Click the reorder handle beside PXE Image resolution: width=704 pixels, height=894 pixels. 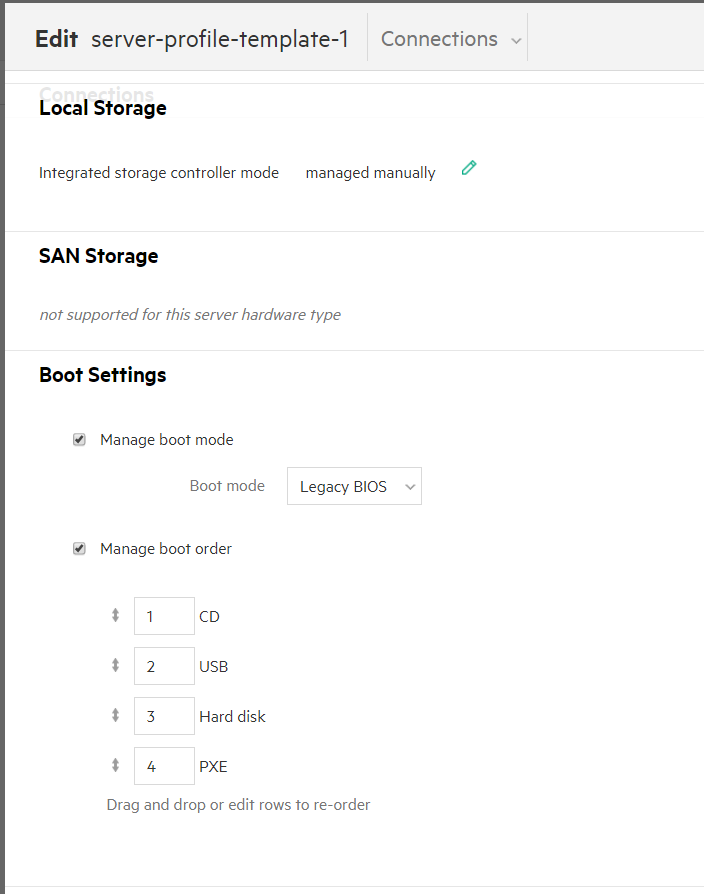click(115, 766)
